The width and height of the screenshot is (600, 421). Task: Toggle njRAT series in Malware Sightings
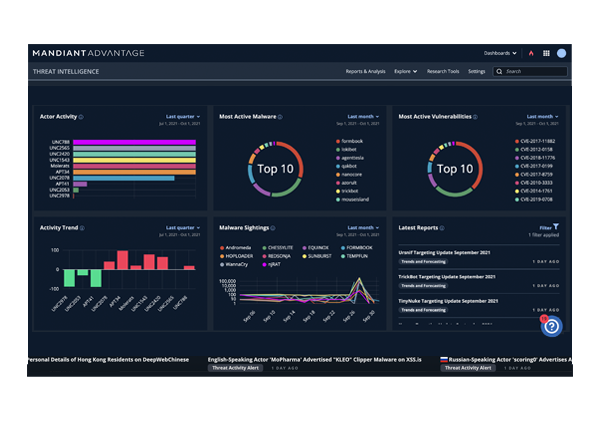tap(271, 264)
